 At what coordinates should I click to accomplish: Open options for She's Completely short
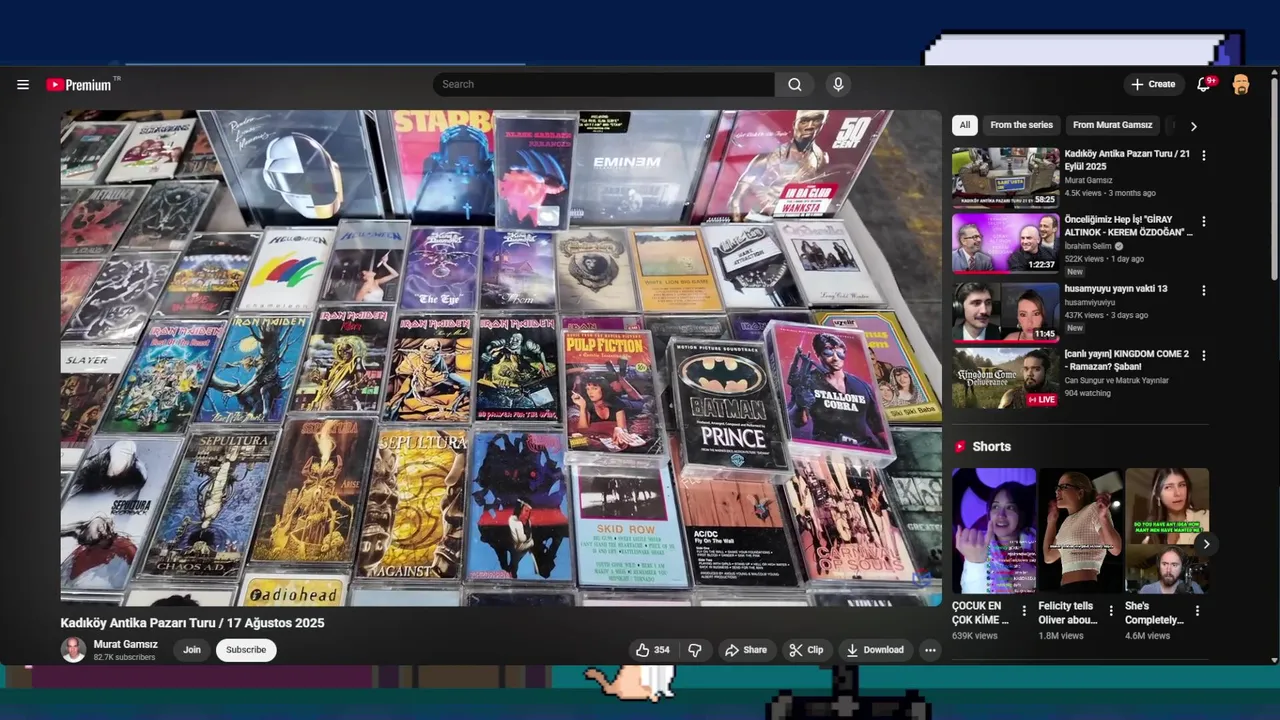tap(1197, 611)
